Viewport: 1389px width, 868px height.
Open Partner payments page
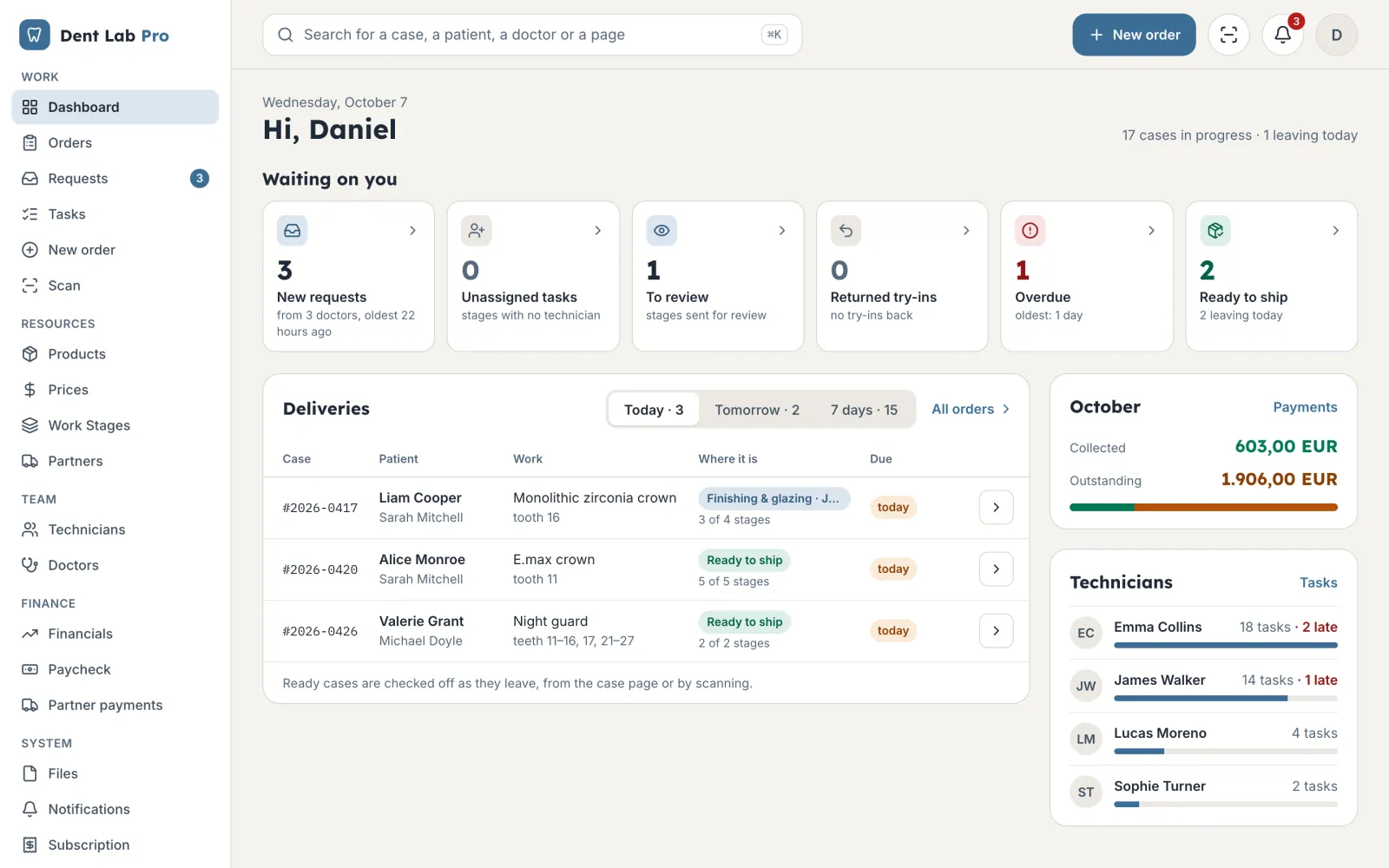[x=115, y=704]
